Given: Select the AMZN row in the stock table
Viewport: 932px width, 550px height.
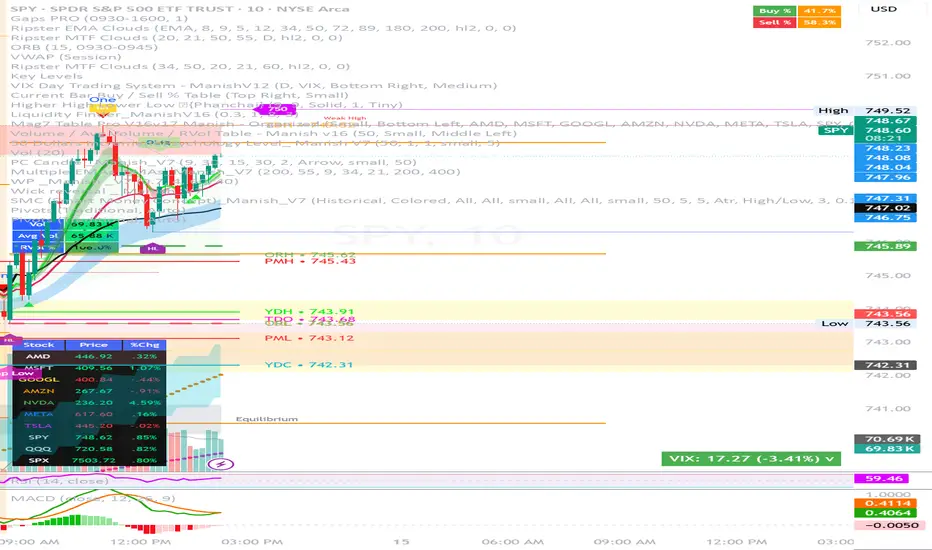Looking at the screenshot, I should [x=89, y=391].
